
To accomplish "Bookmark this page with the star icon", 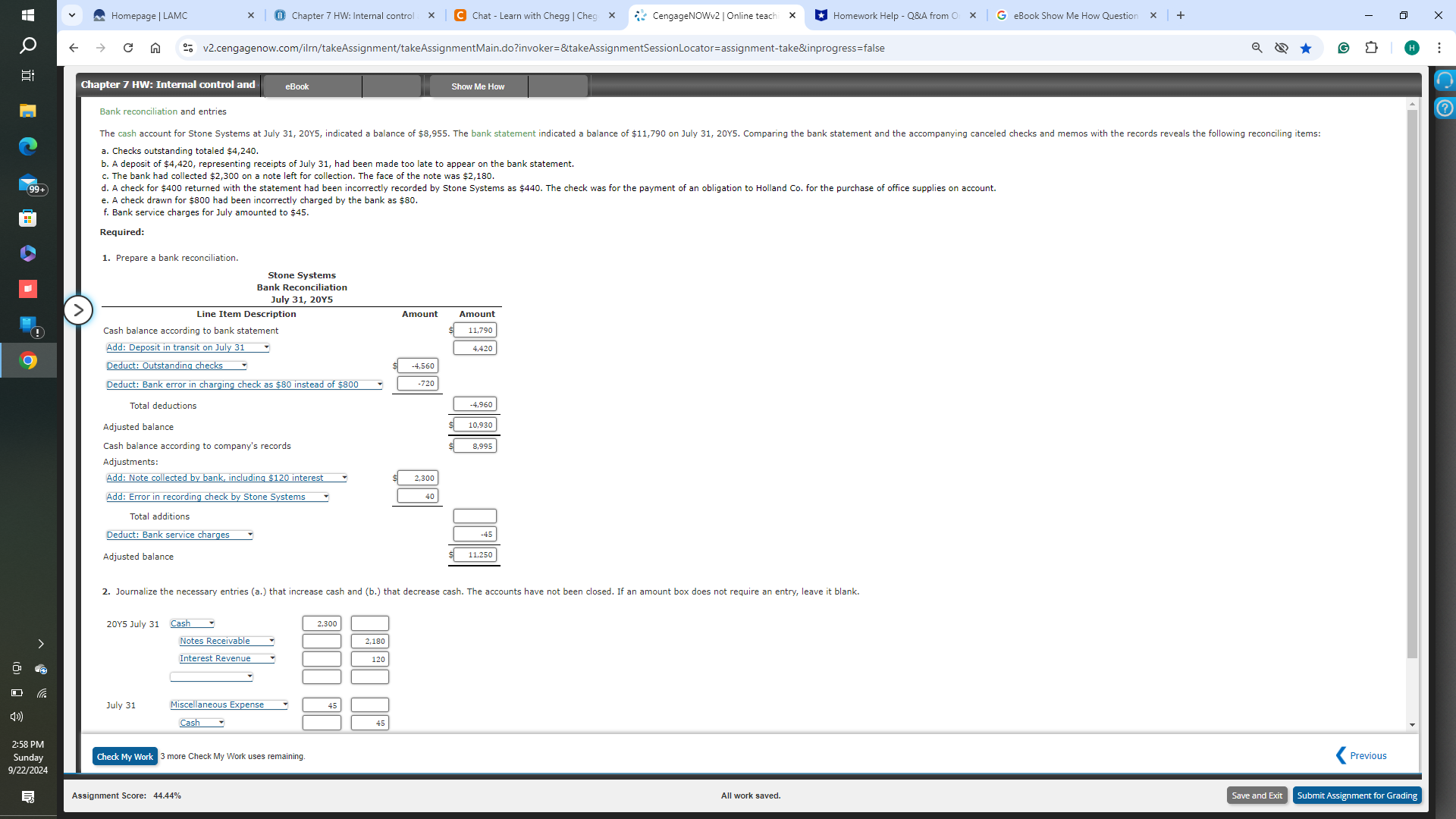I will point(1305,48).
